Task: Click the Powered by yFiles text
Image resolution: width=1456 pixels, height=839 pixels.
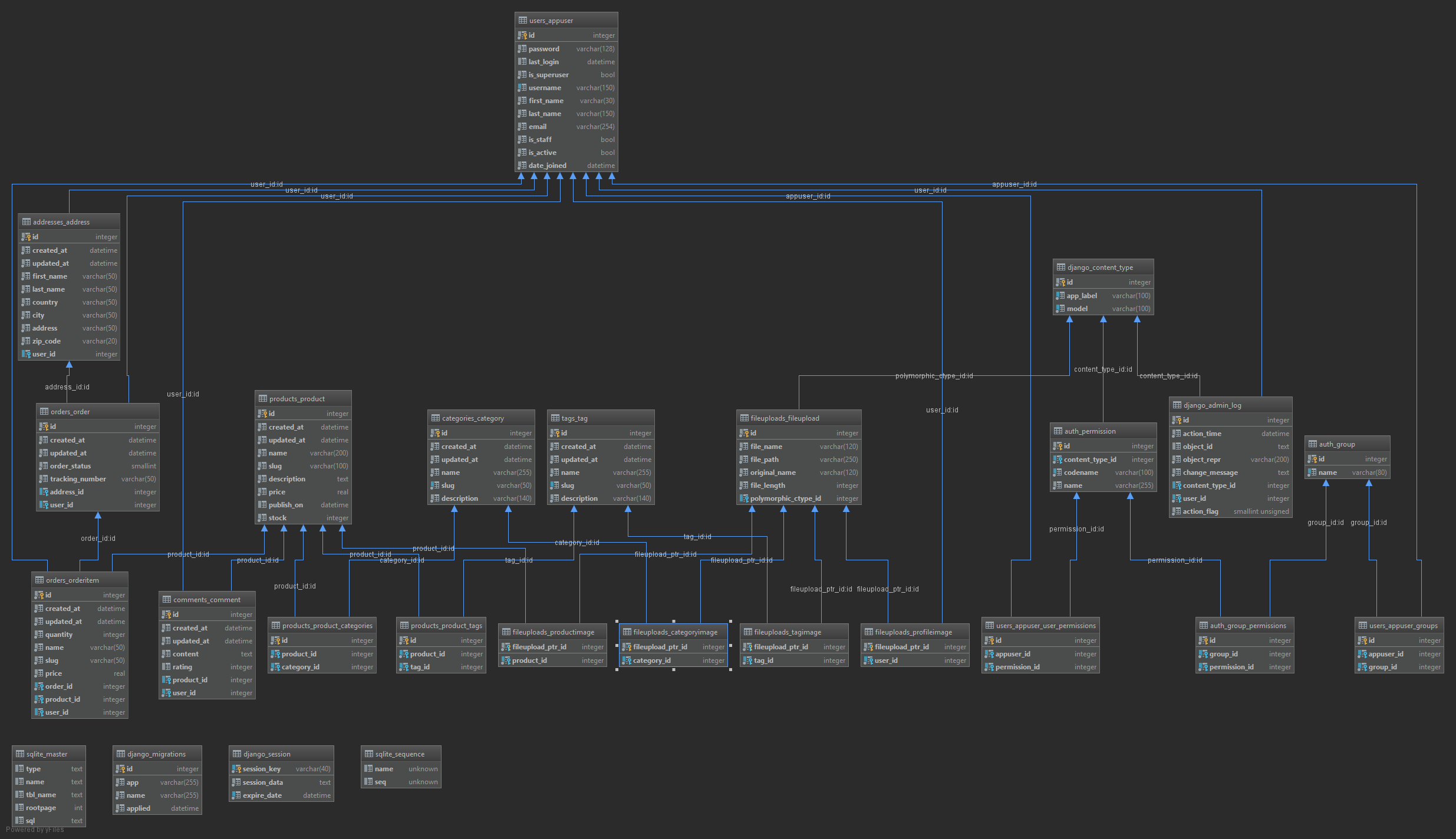Action: point(35,830)
